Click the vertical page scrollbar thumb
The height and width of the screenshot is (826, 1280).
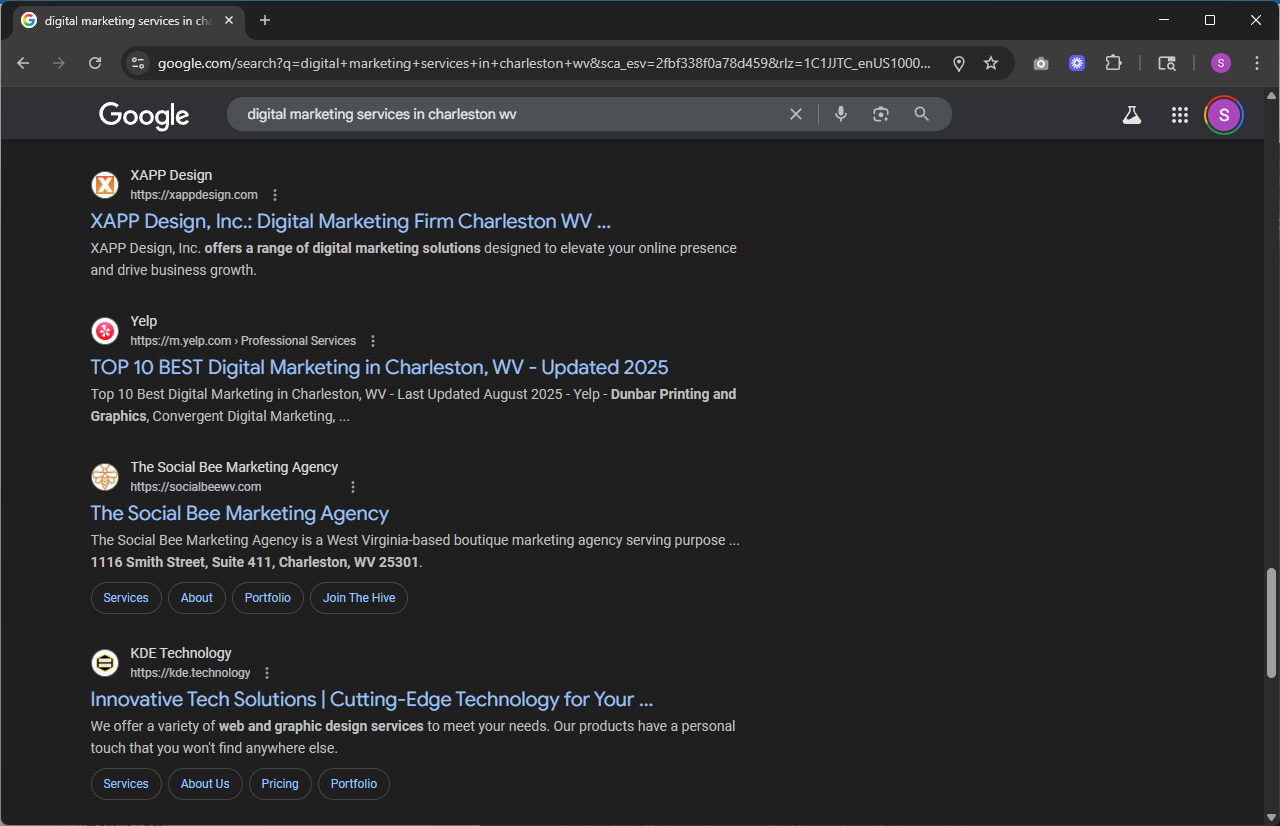1271,622
